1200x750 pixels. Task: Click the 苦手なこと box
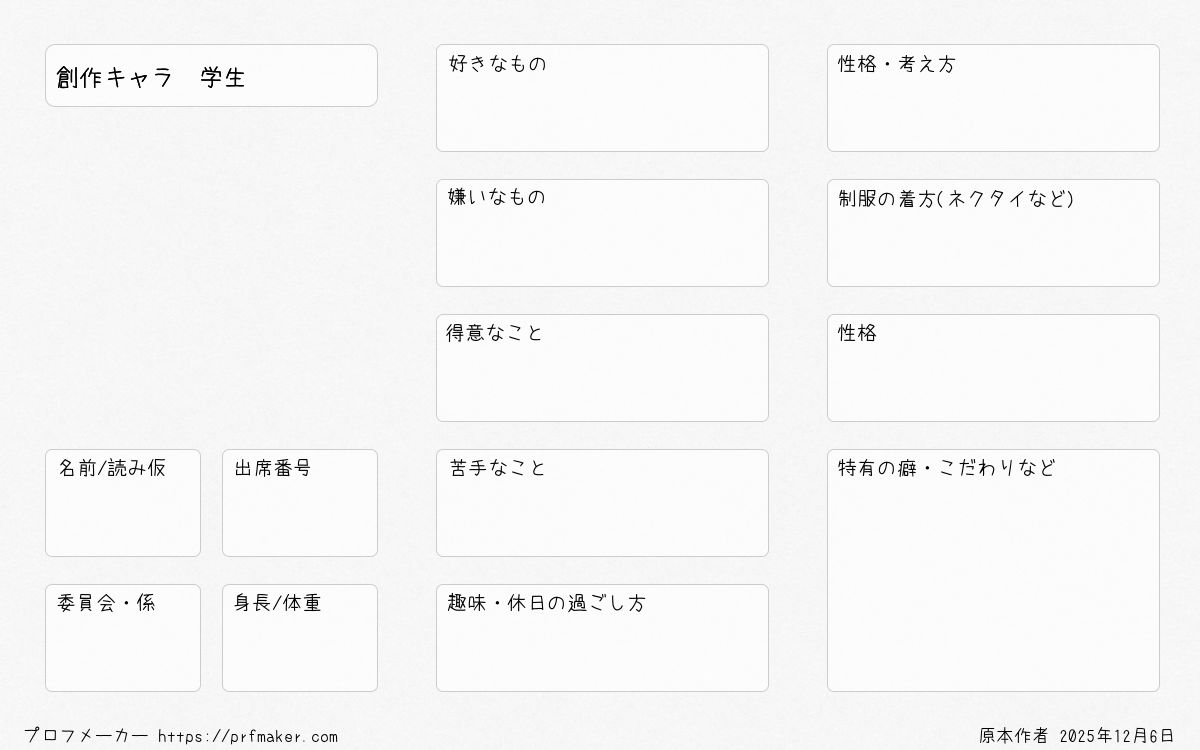point(602,503)
